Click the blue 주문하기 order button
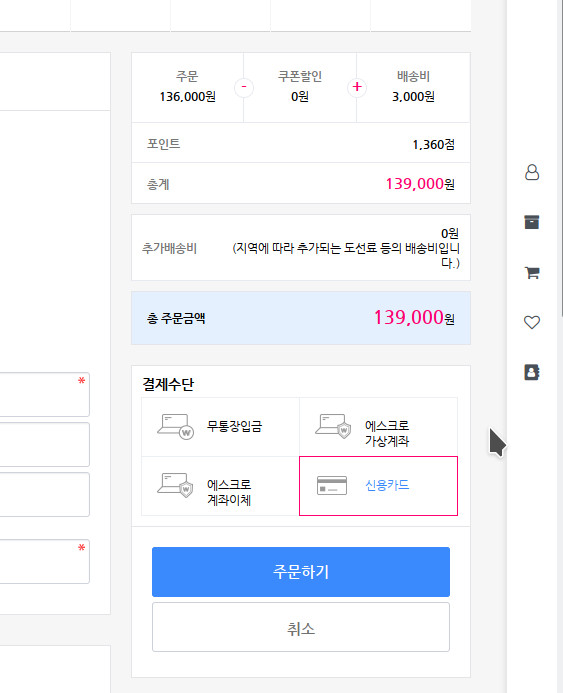The image size is (563, 693). pos(301,572)
